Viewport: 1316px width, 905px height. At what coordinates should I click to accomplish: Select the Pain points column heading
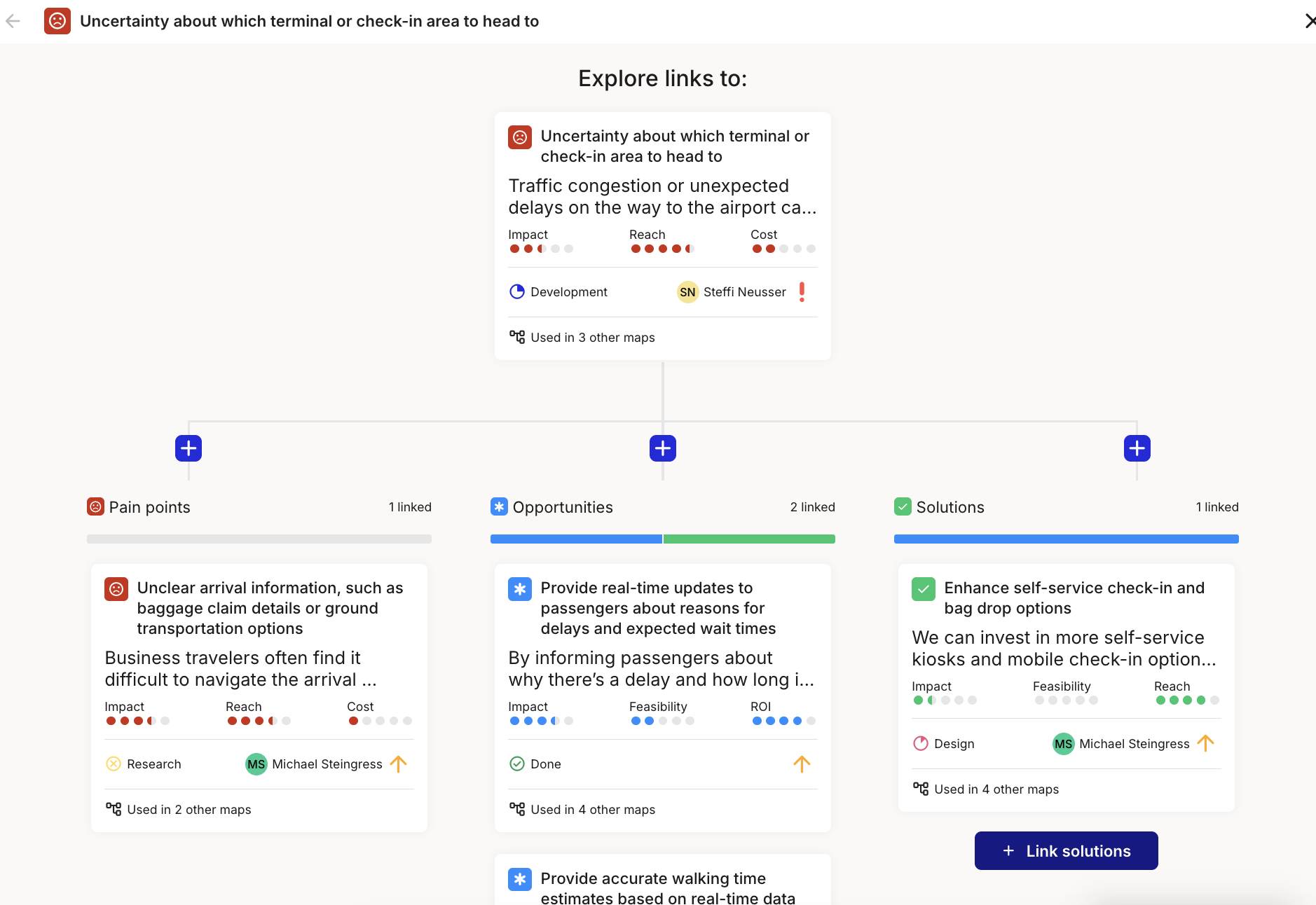[x=149, y=507]
